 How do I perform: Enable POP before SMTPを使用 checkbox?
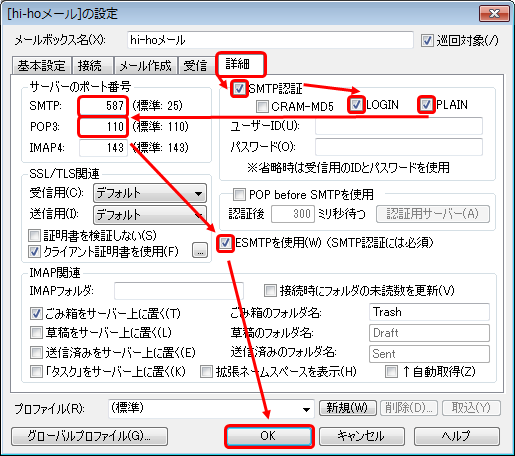pyautogui.click(x=239, y=194)
